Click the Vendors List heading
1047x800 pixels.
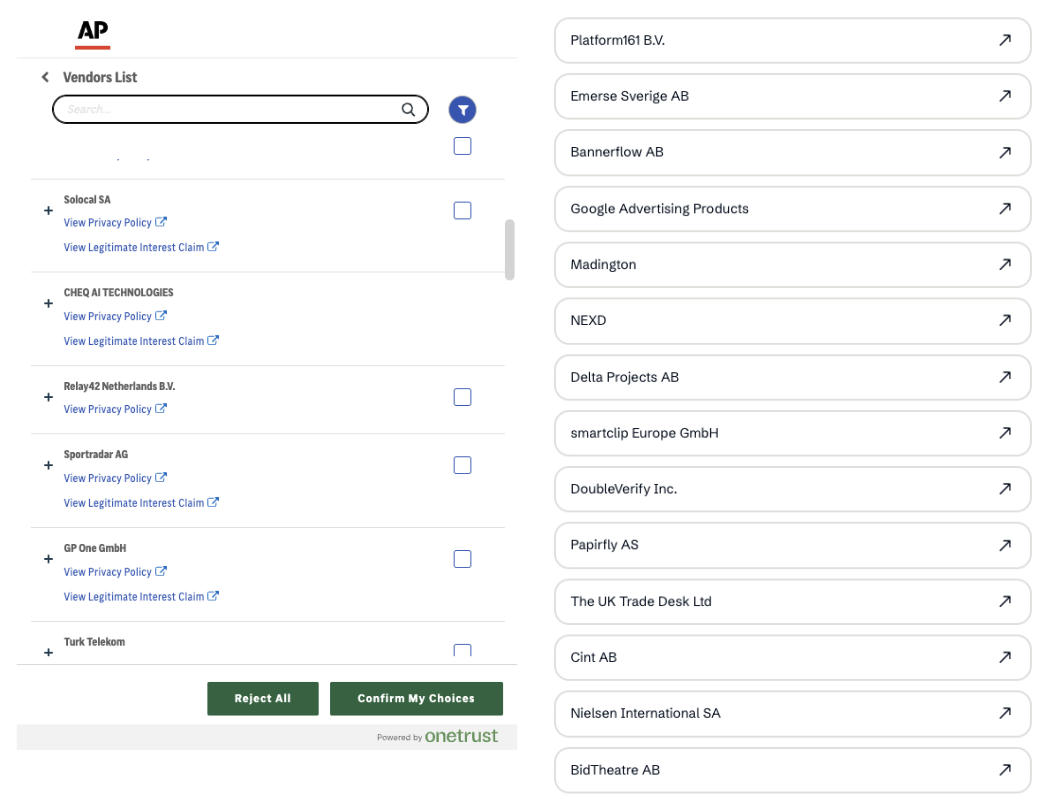tap(99, 77)
